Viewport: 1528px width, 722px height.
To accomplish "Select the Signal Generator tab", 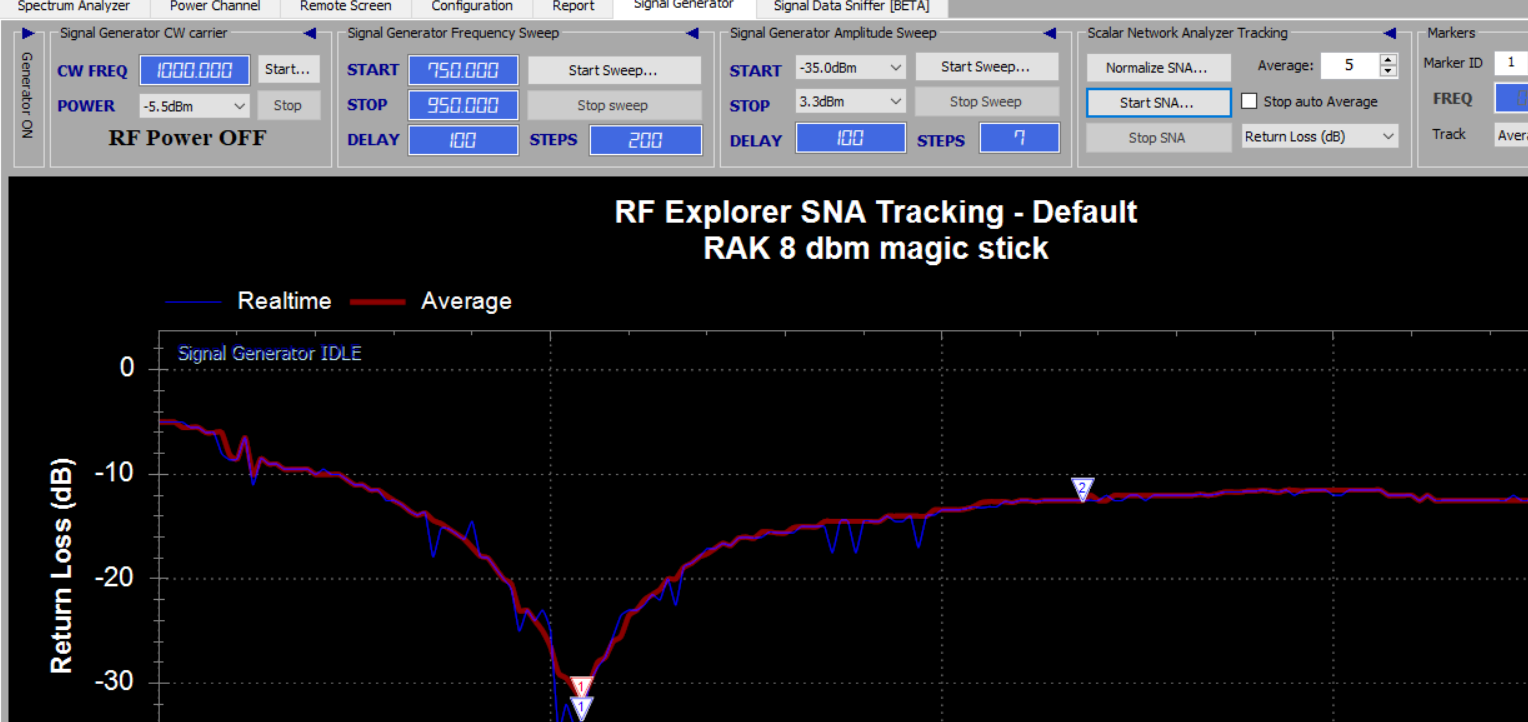I will click(684, 5).
